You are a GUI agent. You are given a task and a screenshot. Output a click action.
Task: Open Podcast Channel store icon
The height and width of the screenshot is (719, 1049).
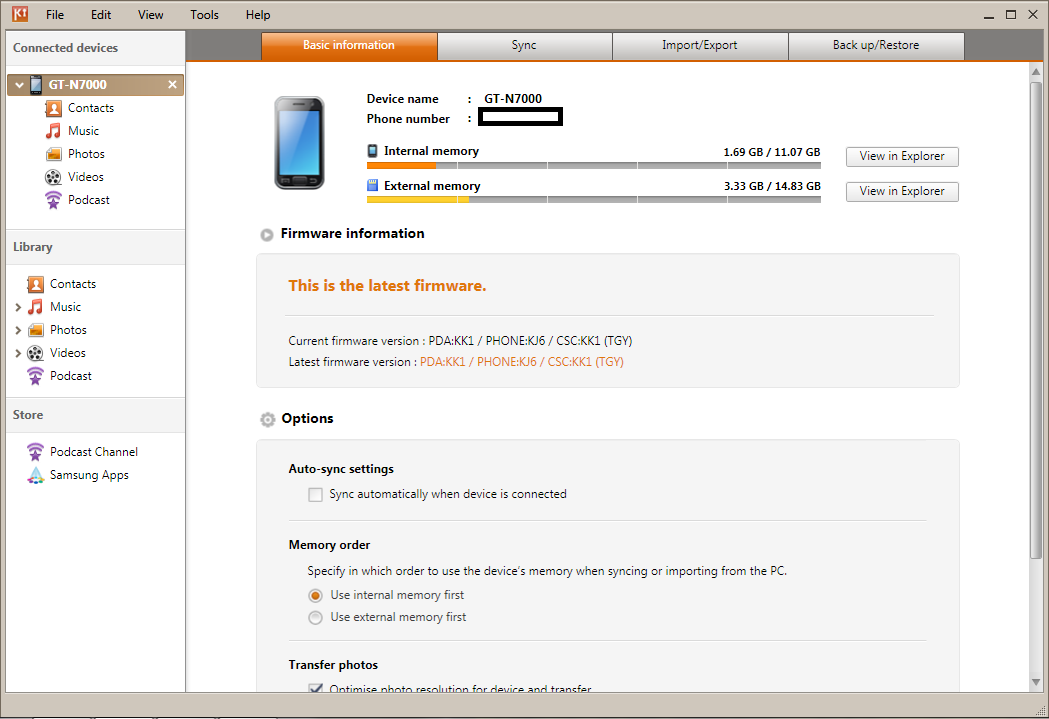(35, 452)
